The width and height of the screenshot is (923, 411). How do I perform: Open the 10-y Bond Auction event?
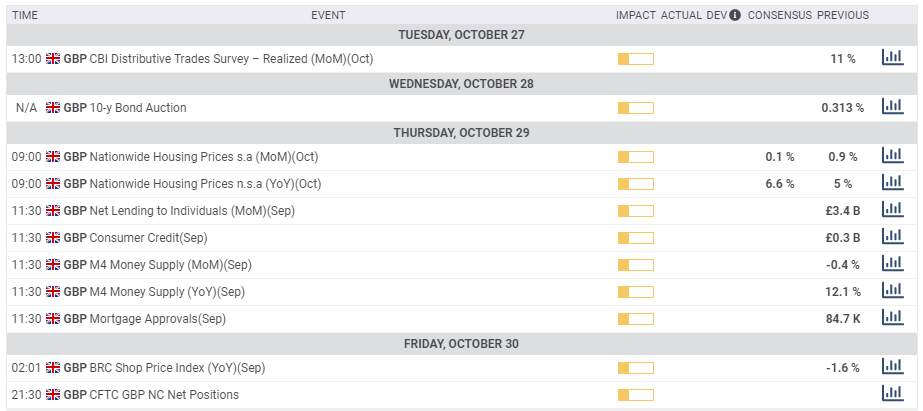138,108
